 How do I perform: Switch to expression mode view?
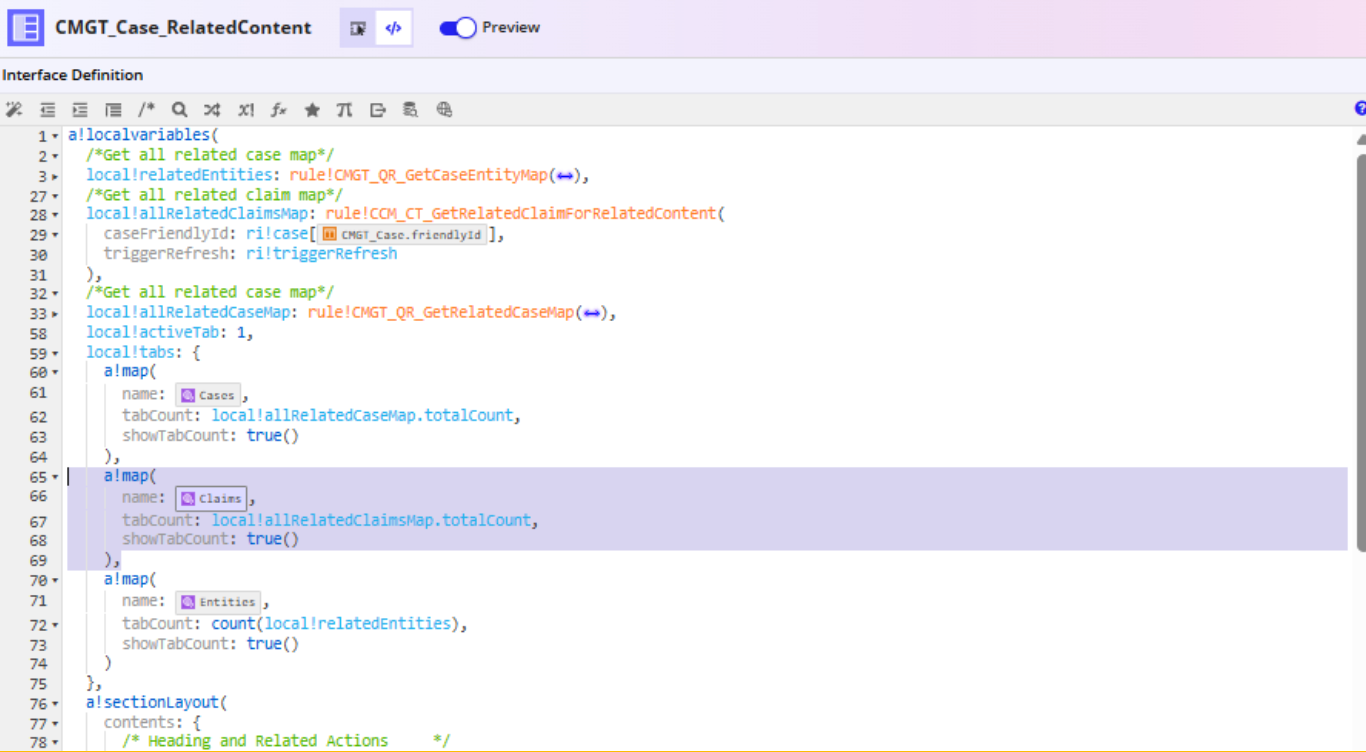pos(393,28)
